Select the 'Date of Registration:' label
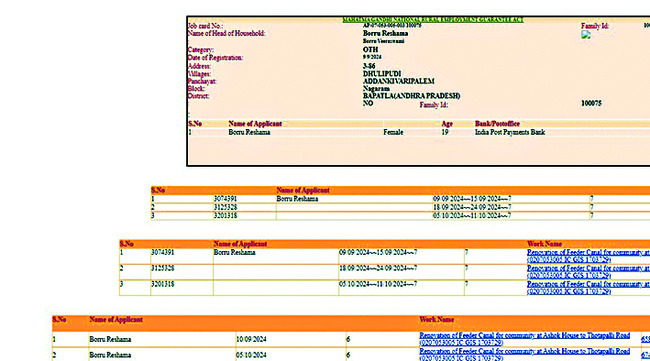650x361 pixels. coord(215,58)
